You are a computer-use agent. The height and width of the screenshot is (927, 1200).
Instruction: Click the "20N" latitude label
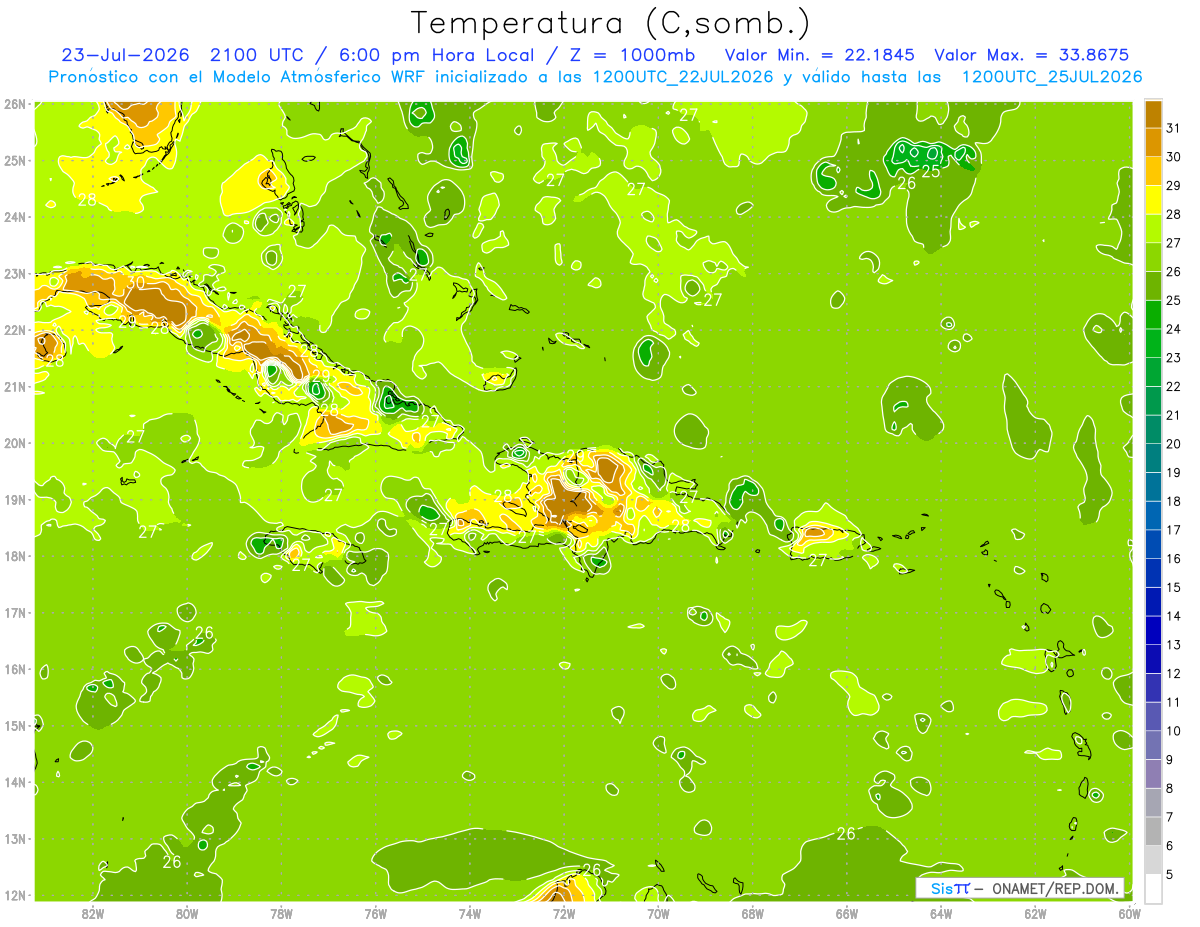pos(14,443)
